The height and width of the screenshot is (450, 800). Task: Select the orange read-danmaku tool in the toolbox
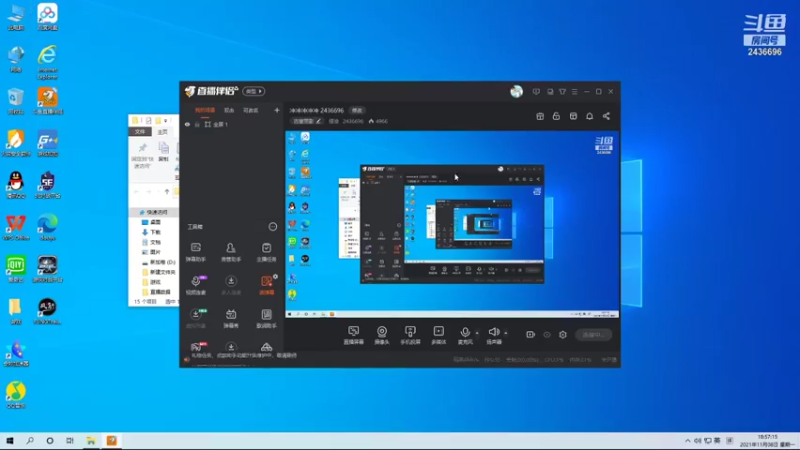[x=266, y=285]
